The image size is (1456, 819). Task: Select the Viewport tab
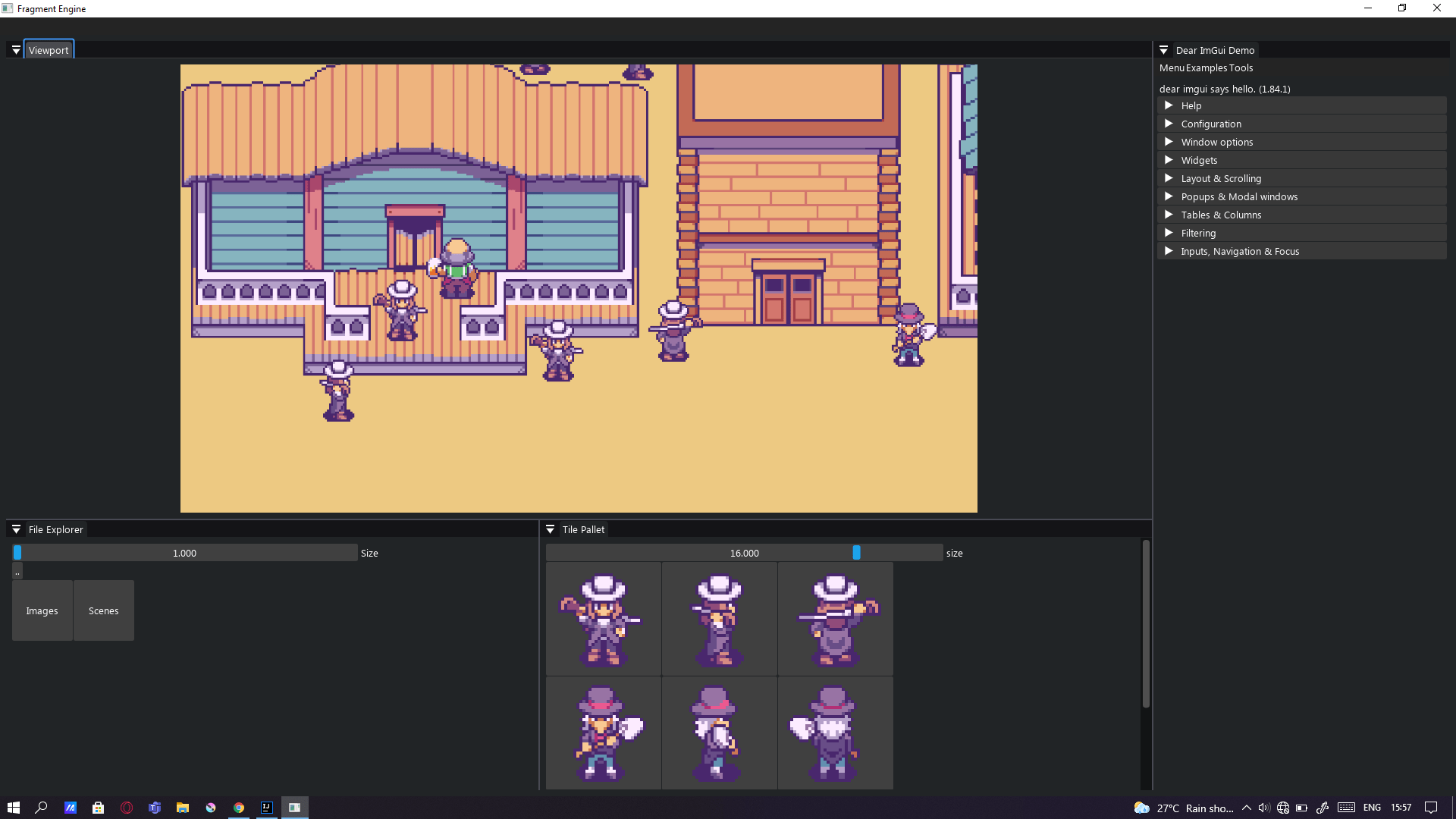pyautogui.click(x=49, y=49)
